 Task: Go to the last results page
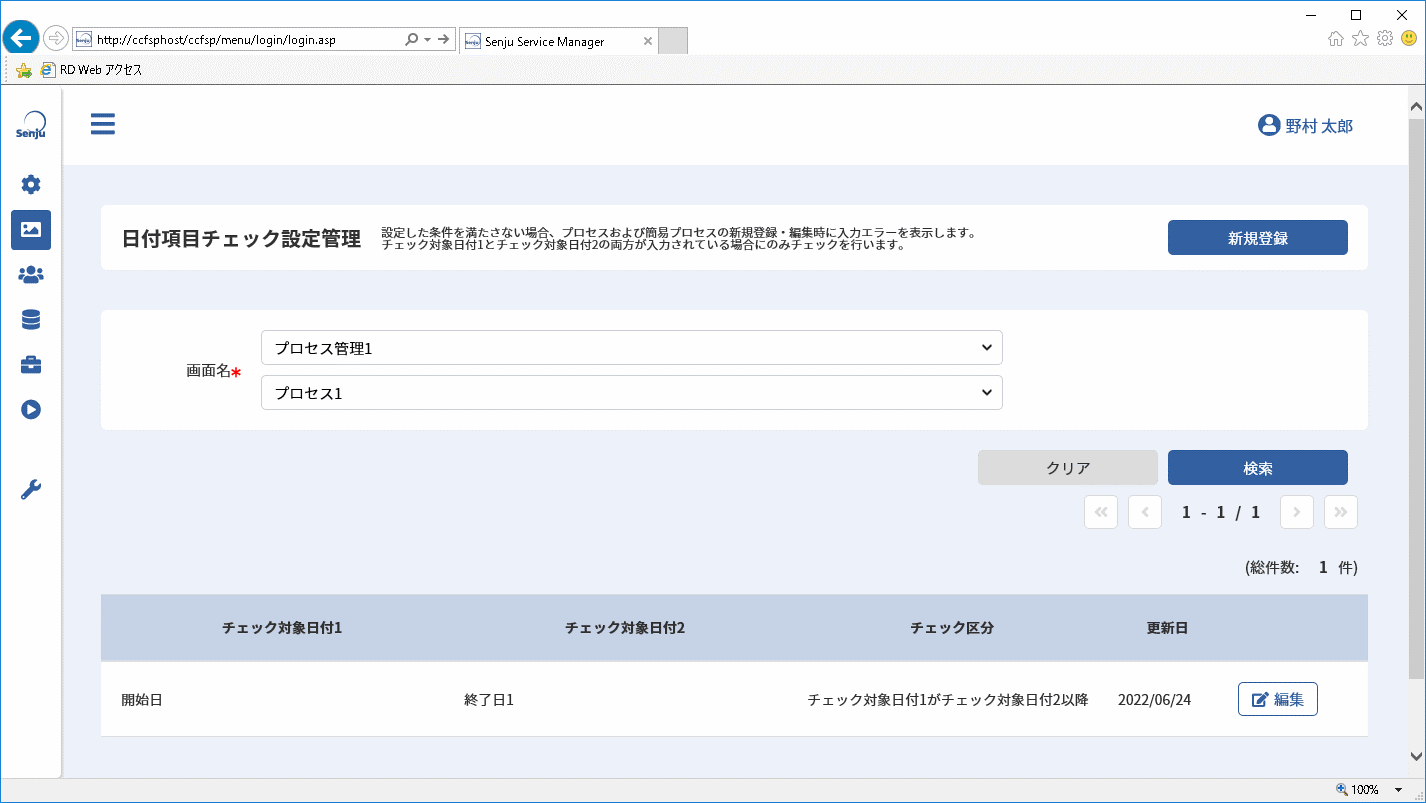(x=1341, y=512)
